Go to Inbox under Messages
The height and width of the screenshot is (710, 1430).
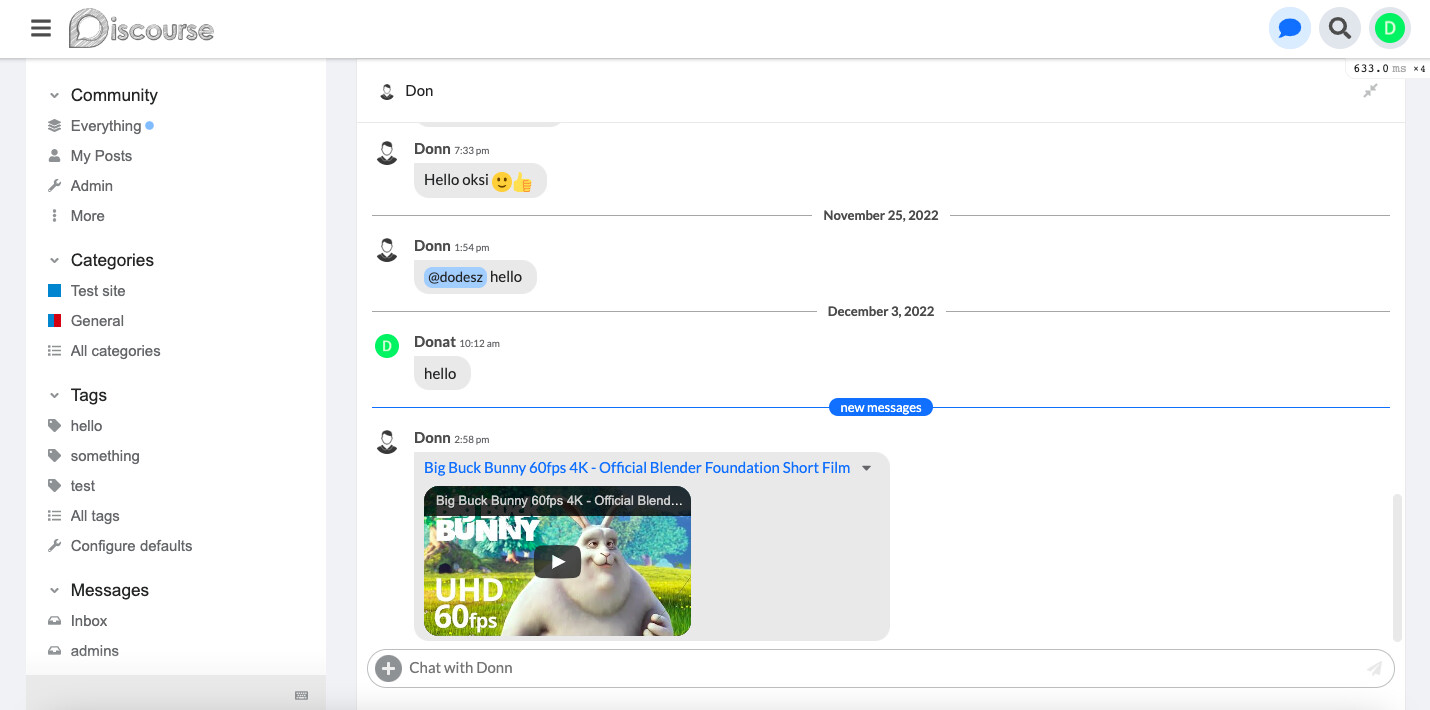(89, 621)
